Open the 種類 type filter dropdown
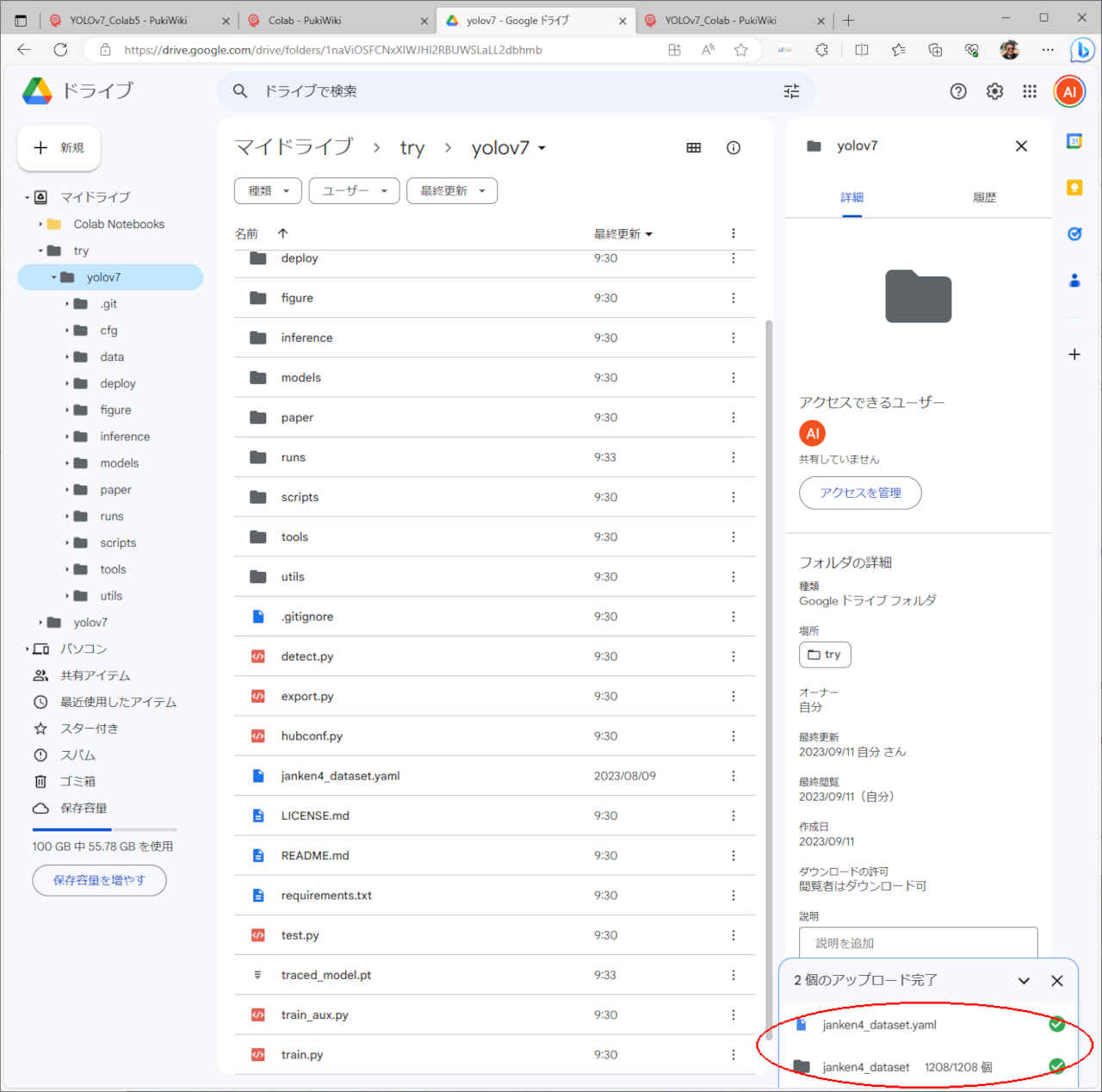Screen dimensions: 1102x1092 268,191
